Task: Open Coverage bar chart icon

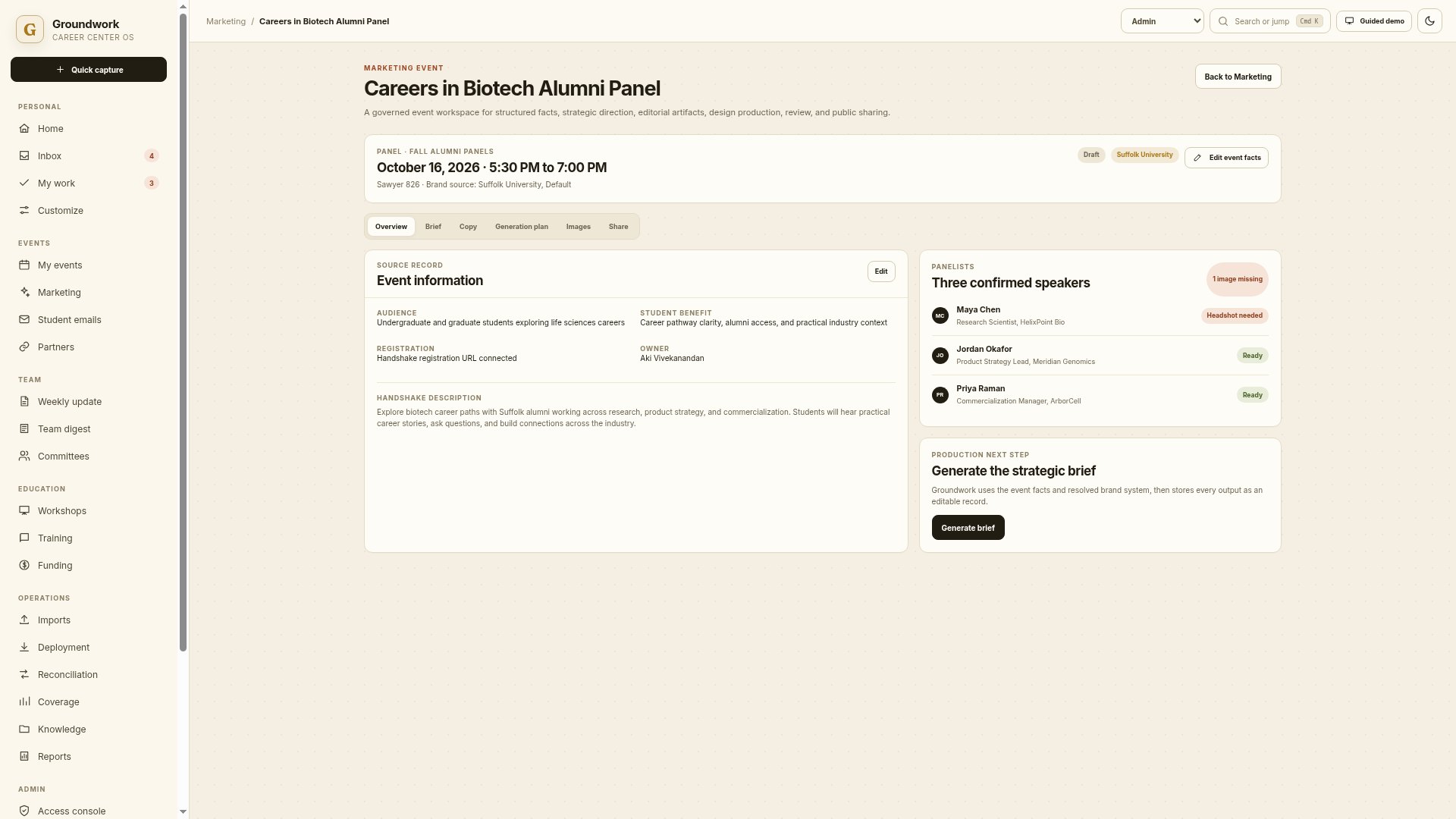Action: pos(24,701)
